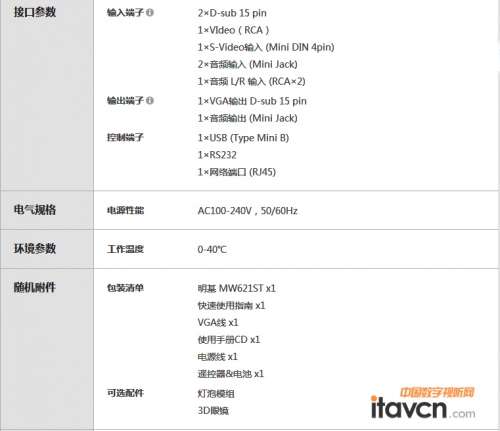The image size is (500, 431).
Task: Select the 接口参数 category heading
Action: pos(35,12)
